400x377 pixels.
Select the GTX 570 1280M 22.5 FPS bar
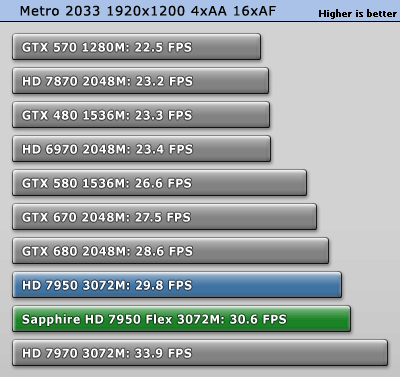tap(136, 47)
